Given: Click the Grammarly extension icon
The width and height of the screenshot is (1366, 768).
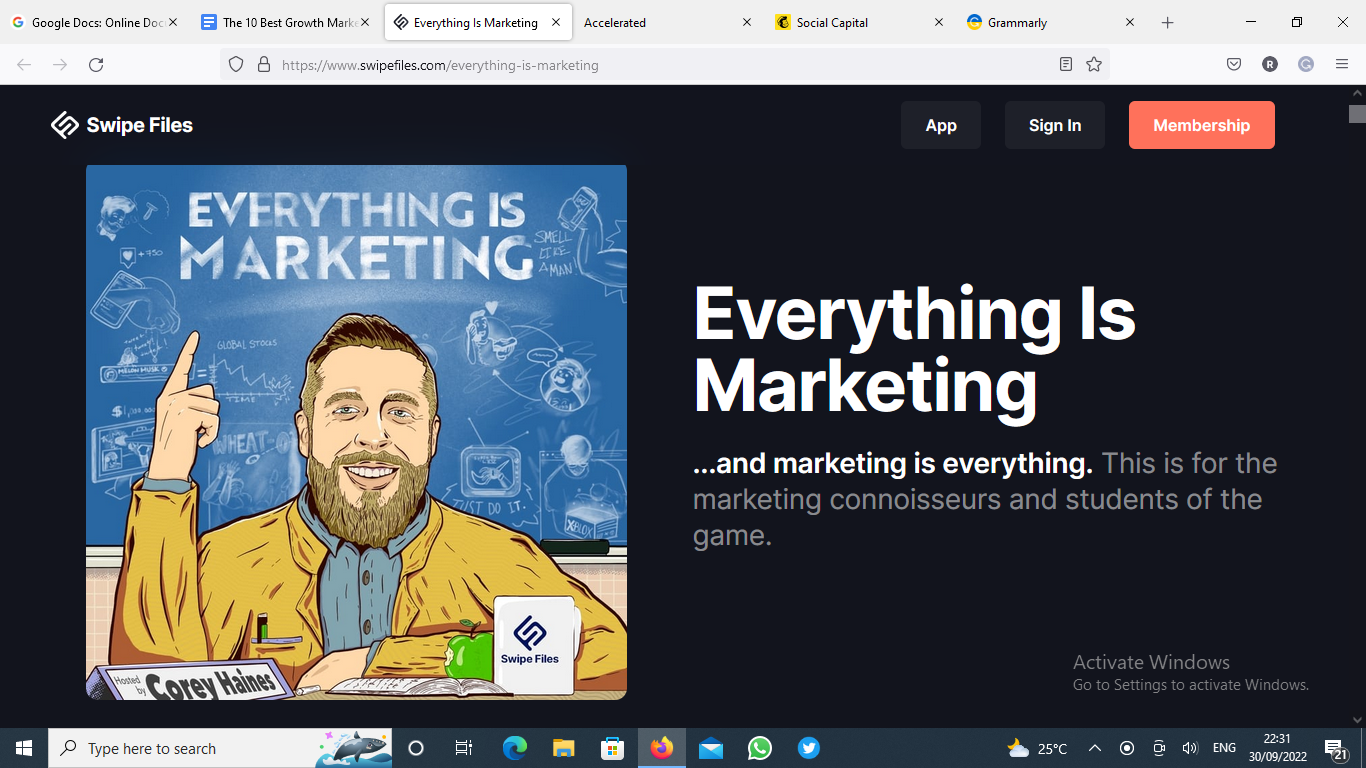Looking at the screenshot, I should tap(1306, 64).
